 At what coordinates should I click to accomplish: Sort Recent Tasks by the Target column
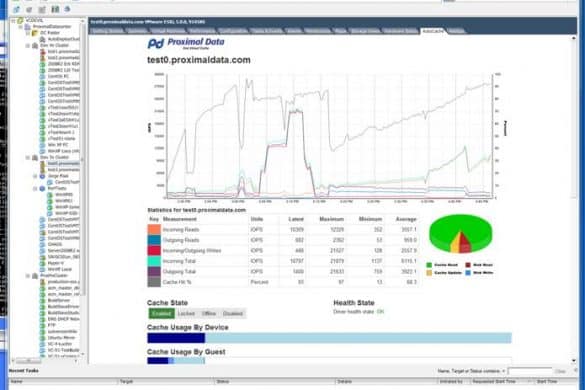[x=166, y=381]
